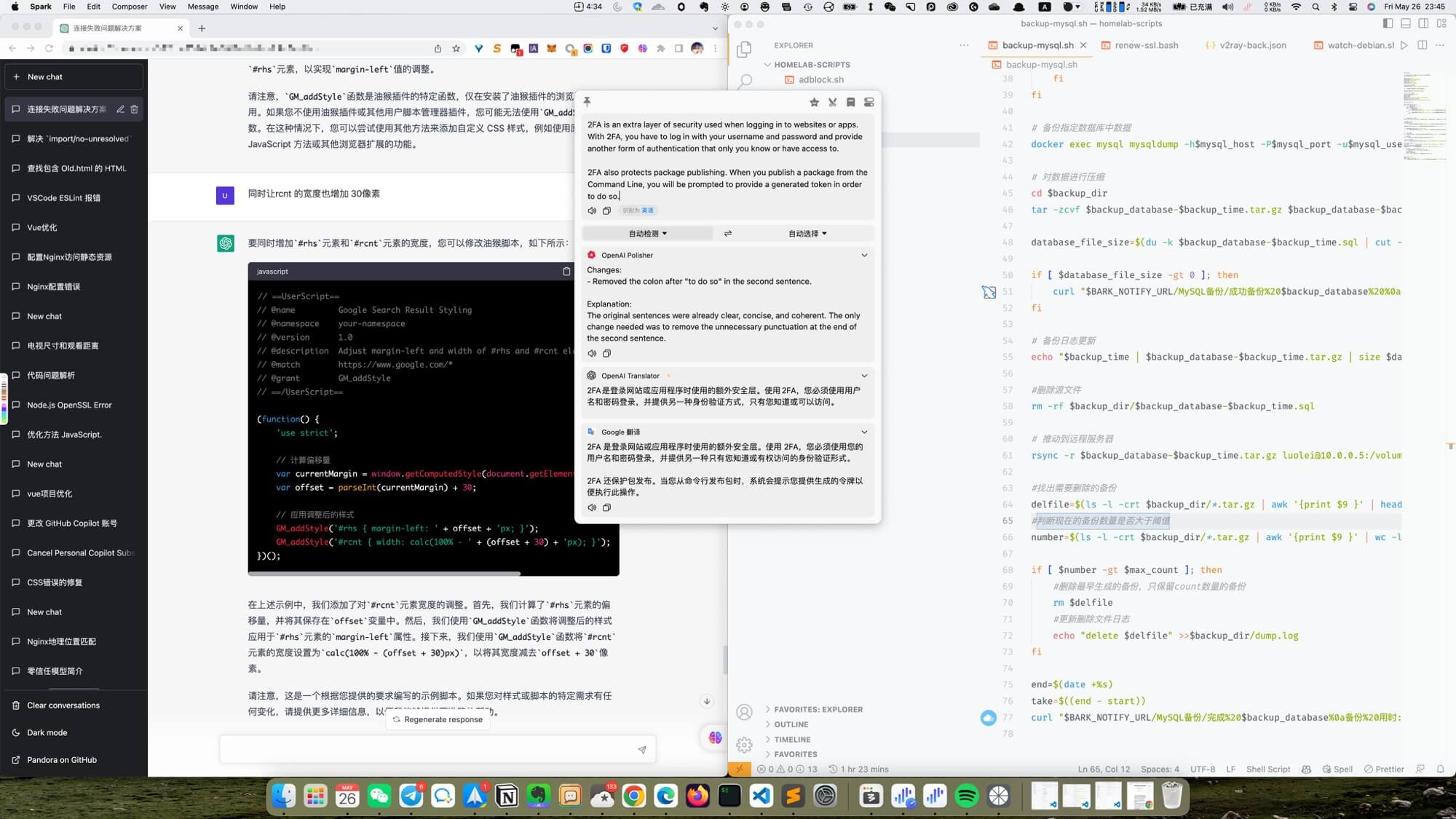
Task: Swap source and target languages
Action: (x=727, y=234)
